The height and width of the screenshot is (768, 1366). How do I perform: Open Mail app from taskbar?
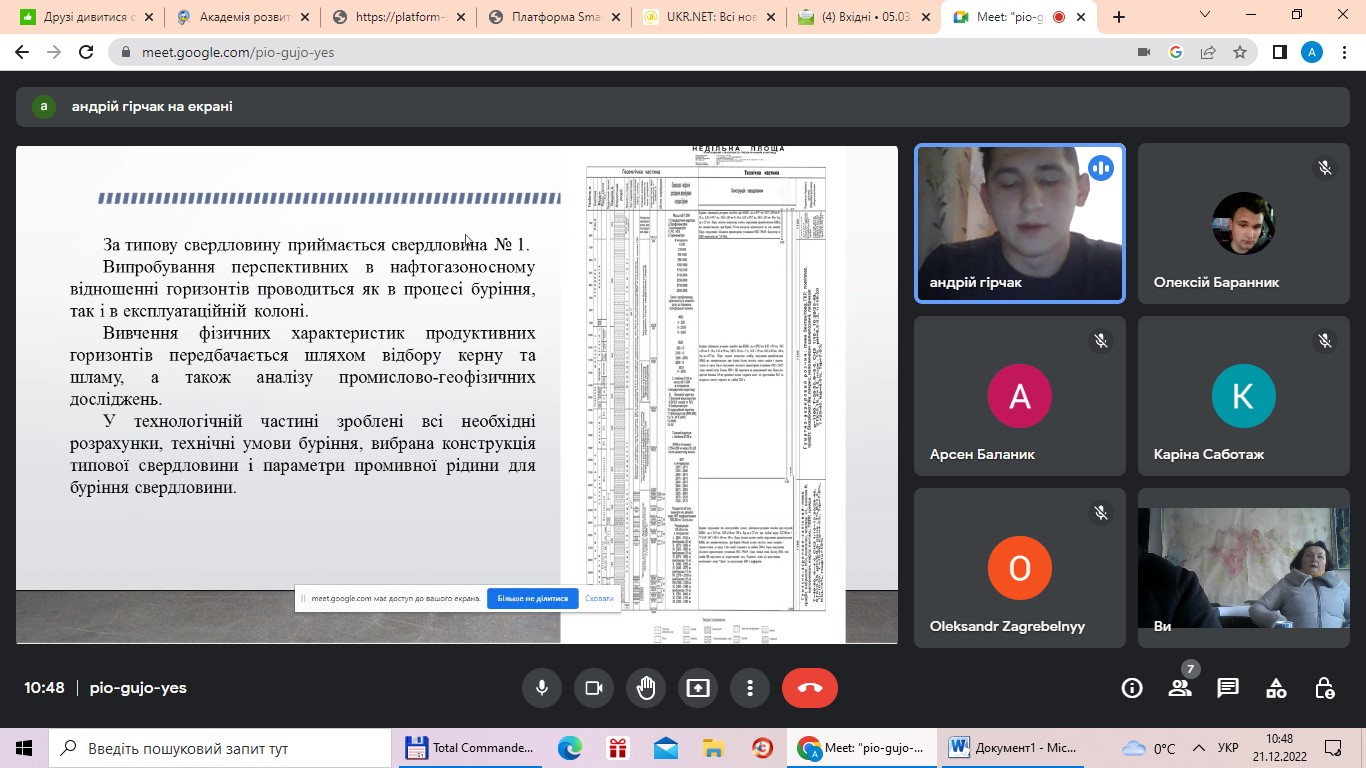click(x=666, y=748)
